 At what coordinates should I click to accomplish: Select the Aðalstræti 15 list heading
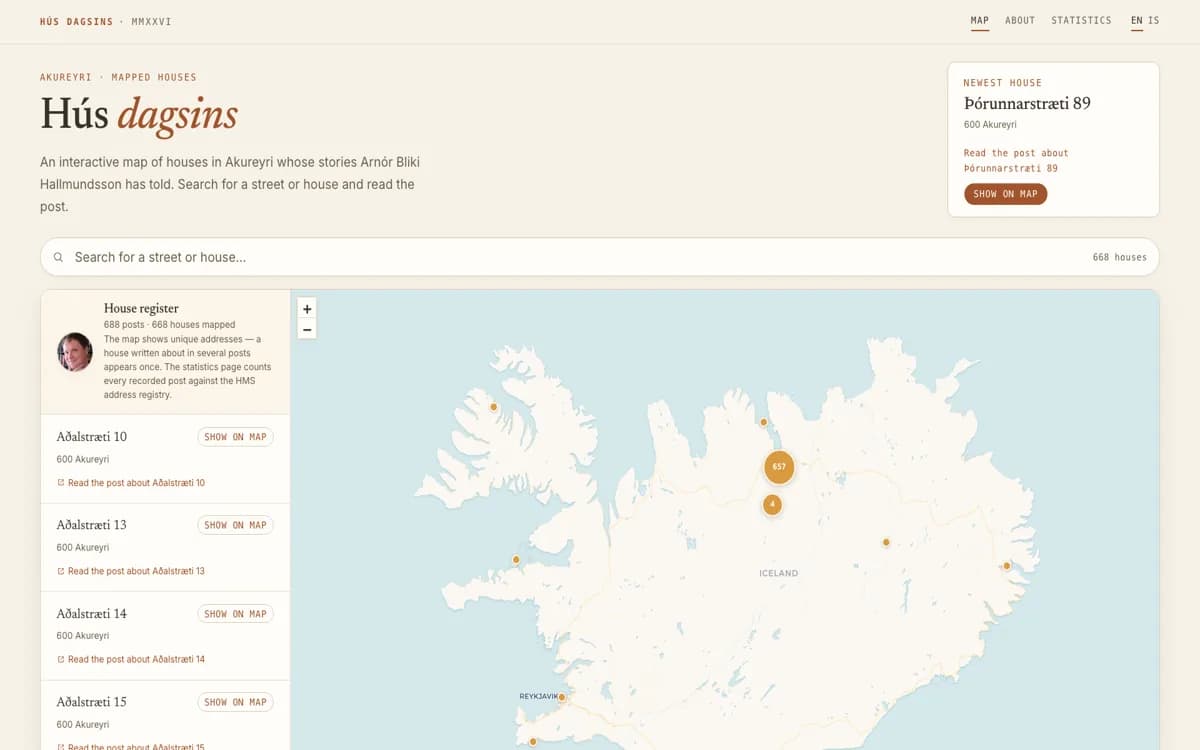92,702
